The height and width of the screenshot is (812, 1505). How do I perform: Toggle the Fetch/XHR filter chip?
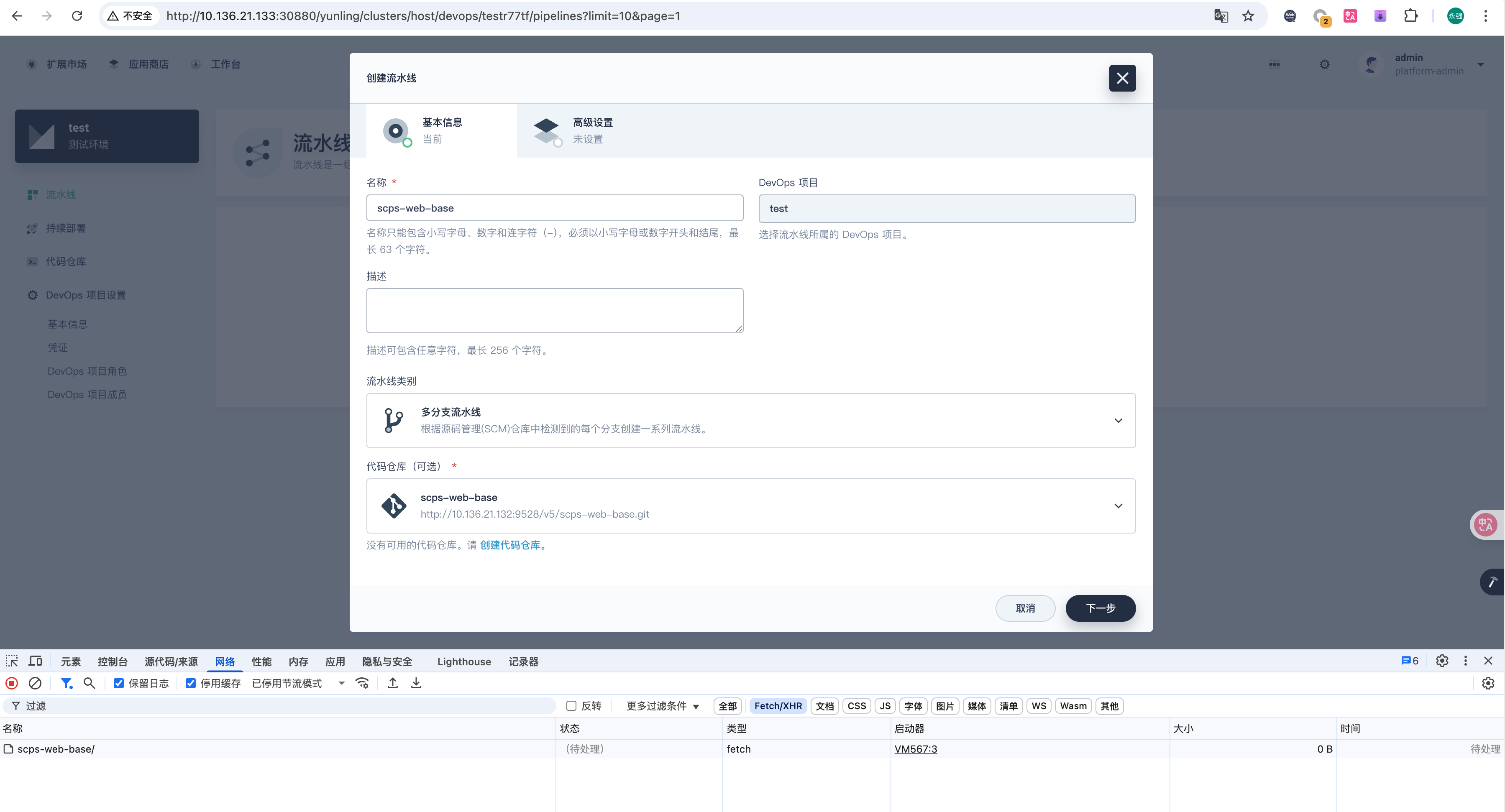(778, 706)
